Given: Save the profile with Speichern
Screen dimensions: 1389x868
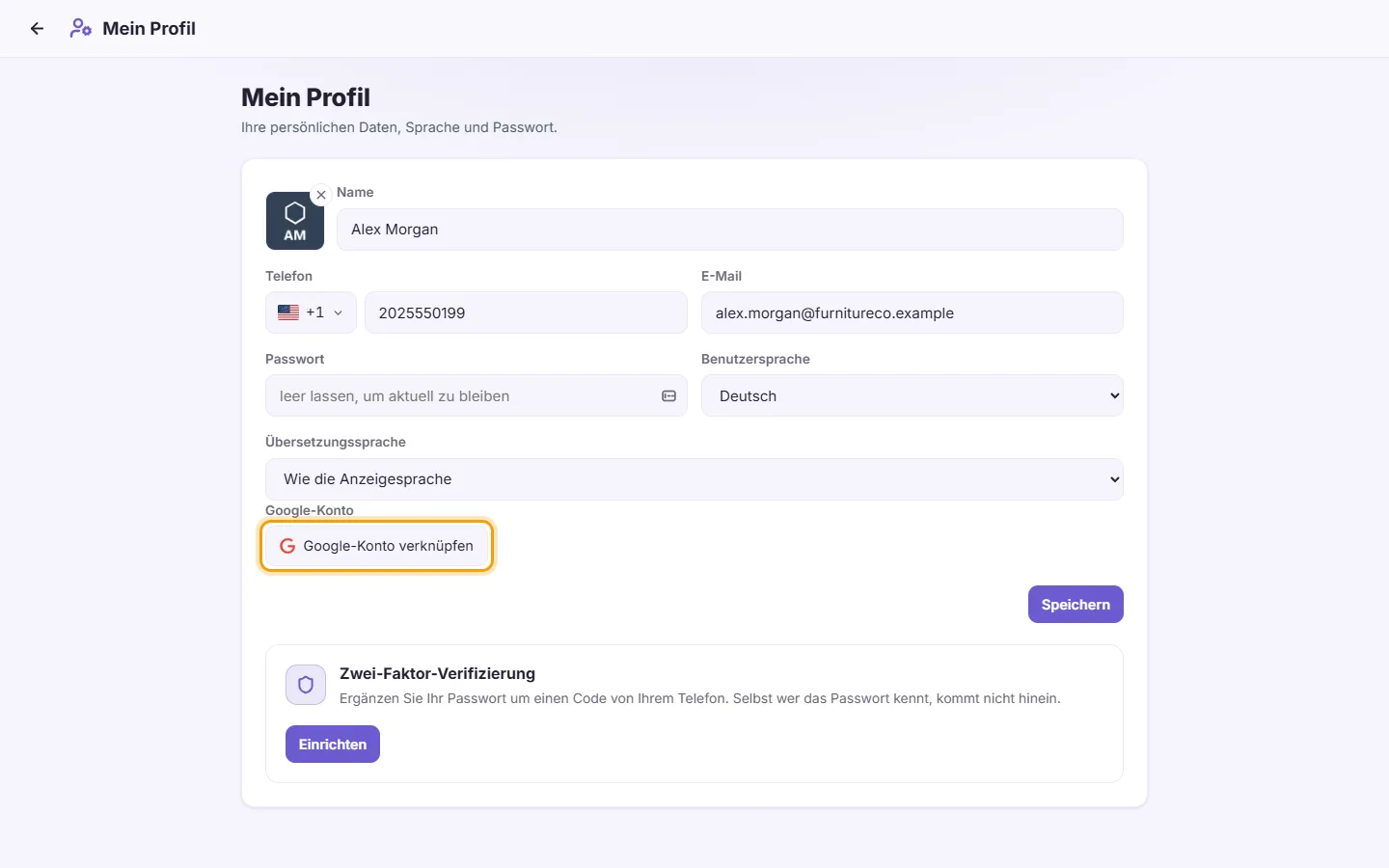Looking at the screenshot, I should coord(1076,605).
